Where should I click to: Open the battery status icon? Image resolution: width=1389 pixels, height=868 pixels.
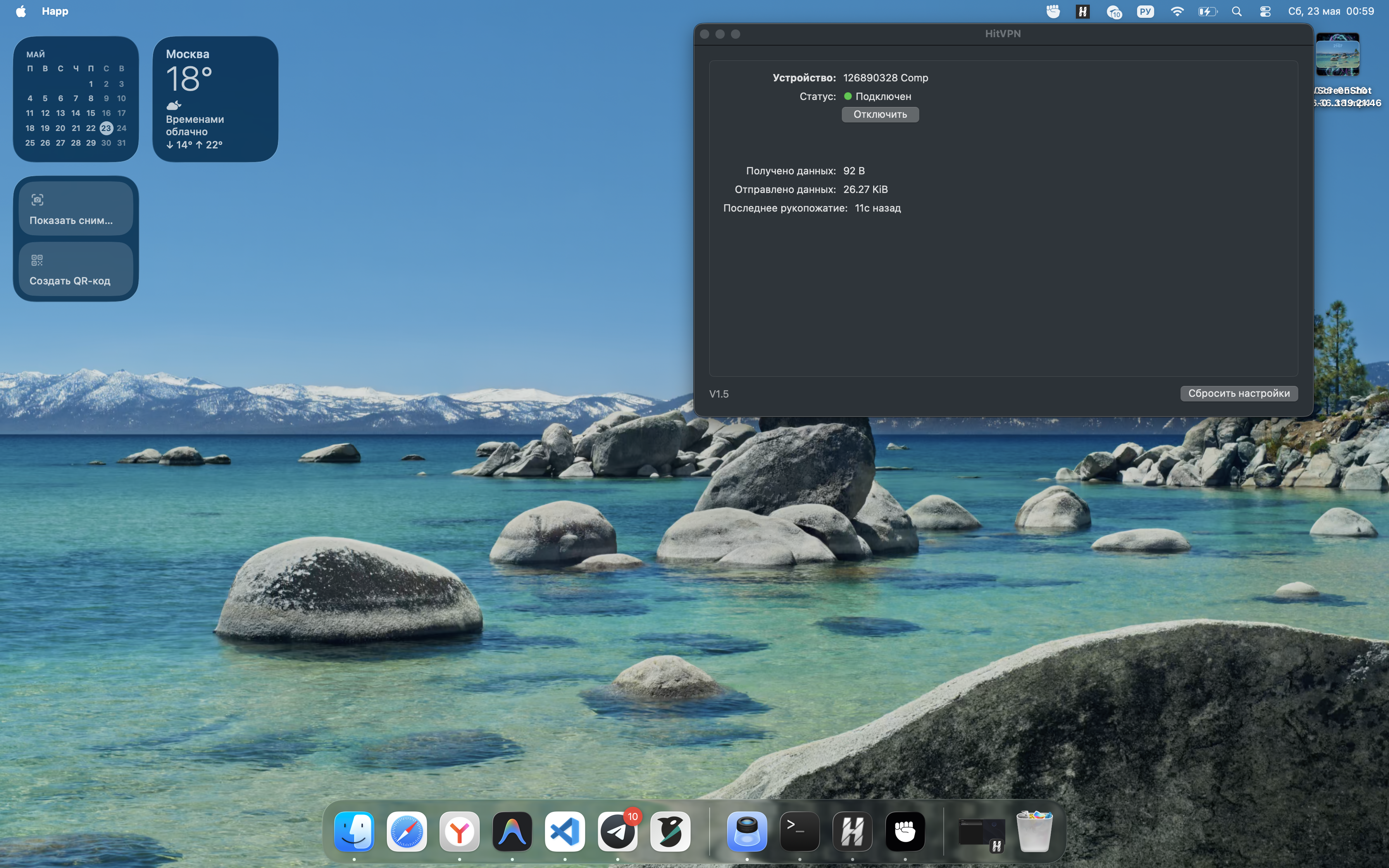point(1207,11)
